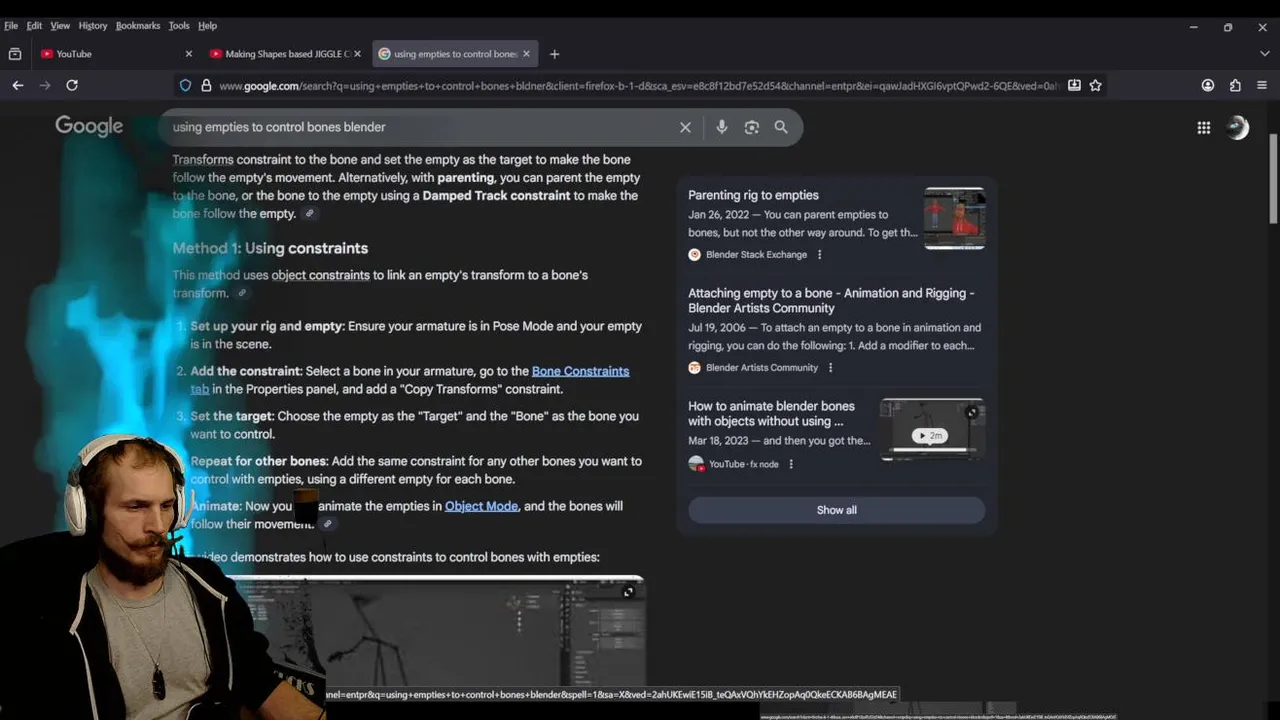
Task: Click the object constraints underlined link
Action: (320, 275)
